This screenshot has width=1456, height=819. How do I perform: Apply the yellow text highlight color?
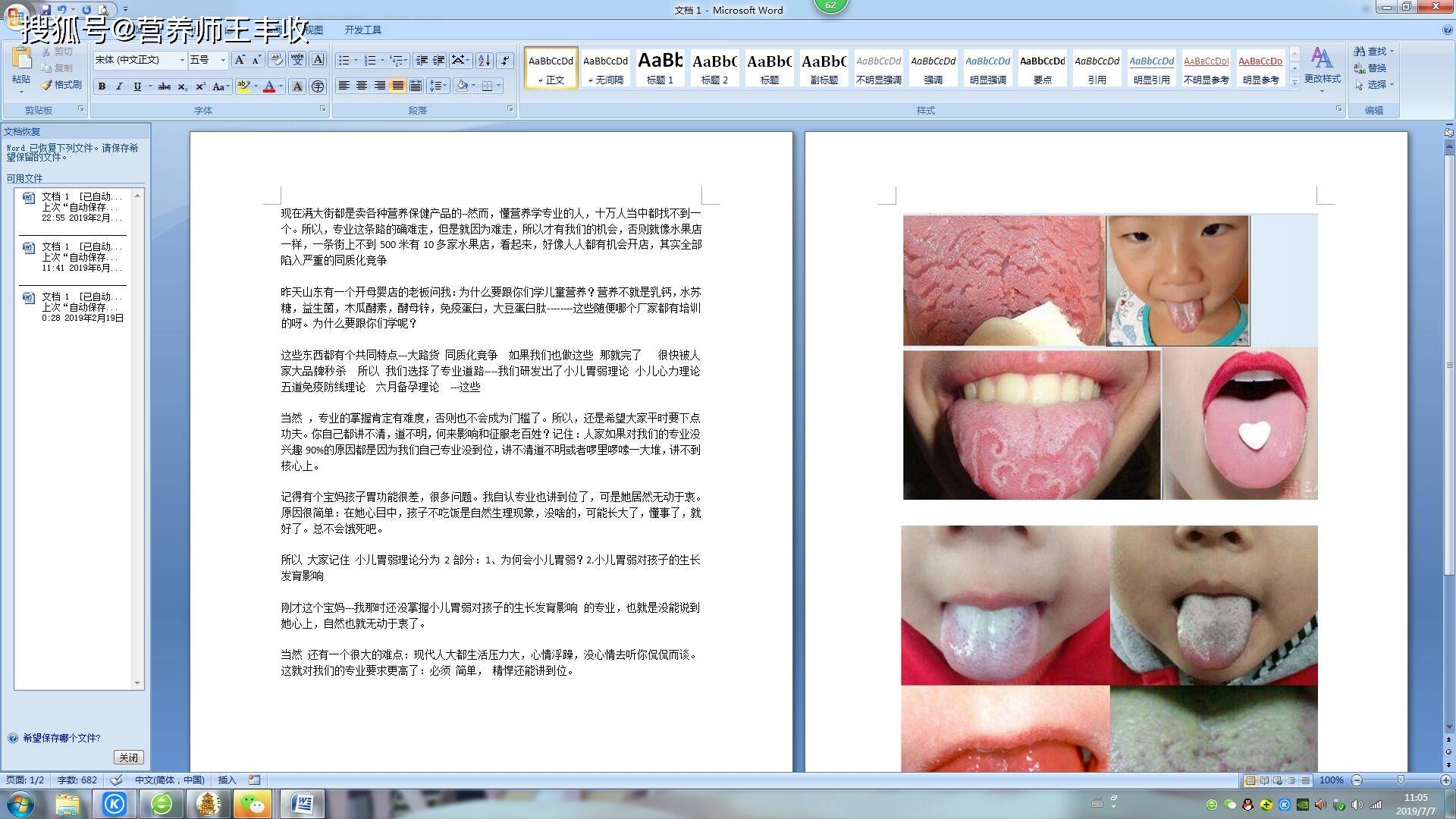pos(243,86)
